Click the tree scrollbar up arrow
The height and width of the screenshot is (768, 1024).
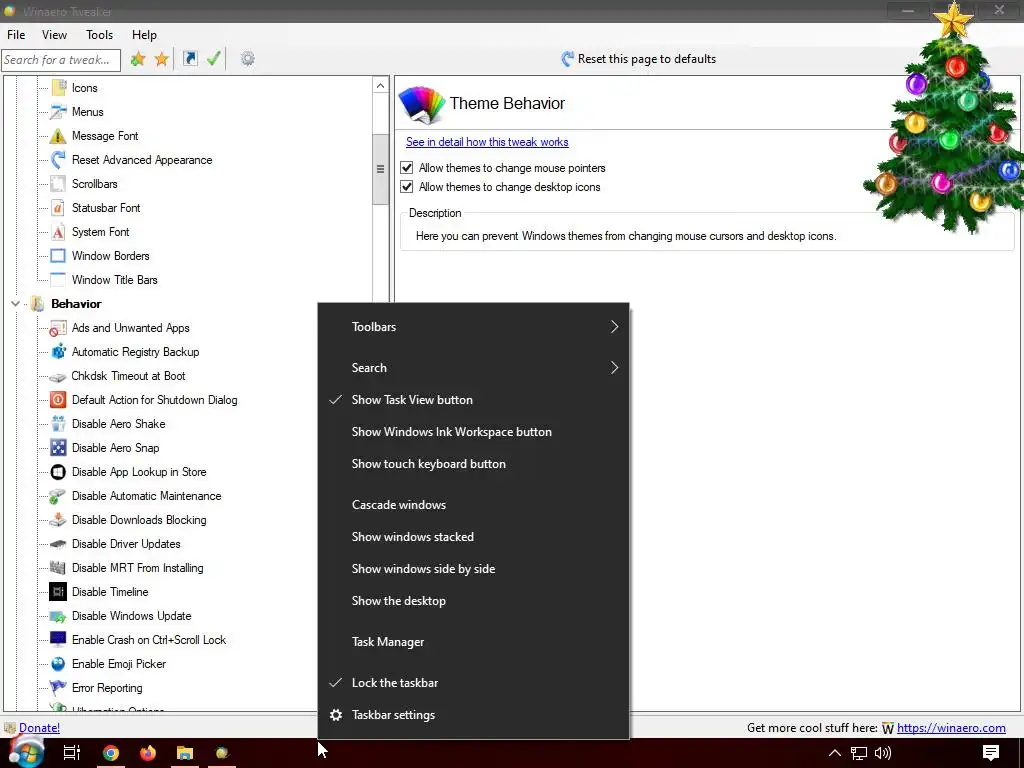[381, 86]
